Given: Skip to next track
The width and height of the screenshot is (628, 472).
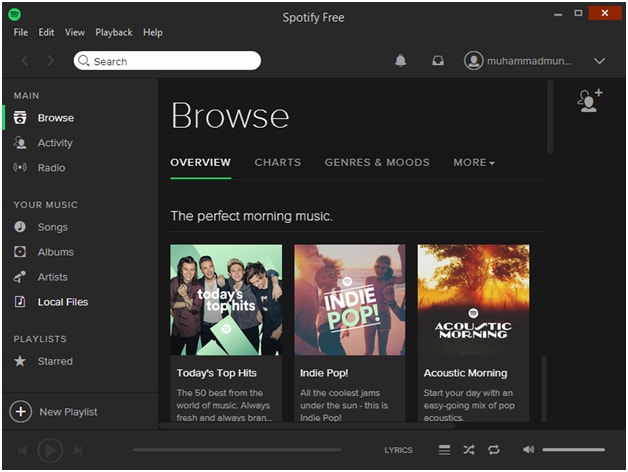Looking at the screenshot, I should (78, 451).
